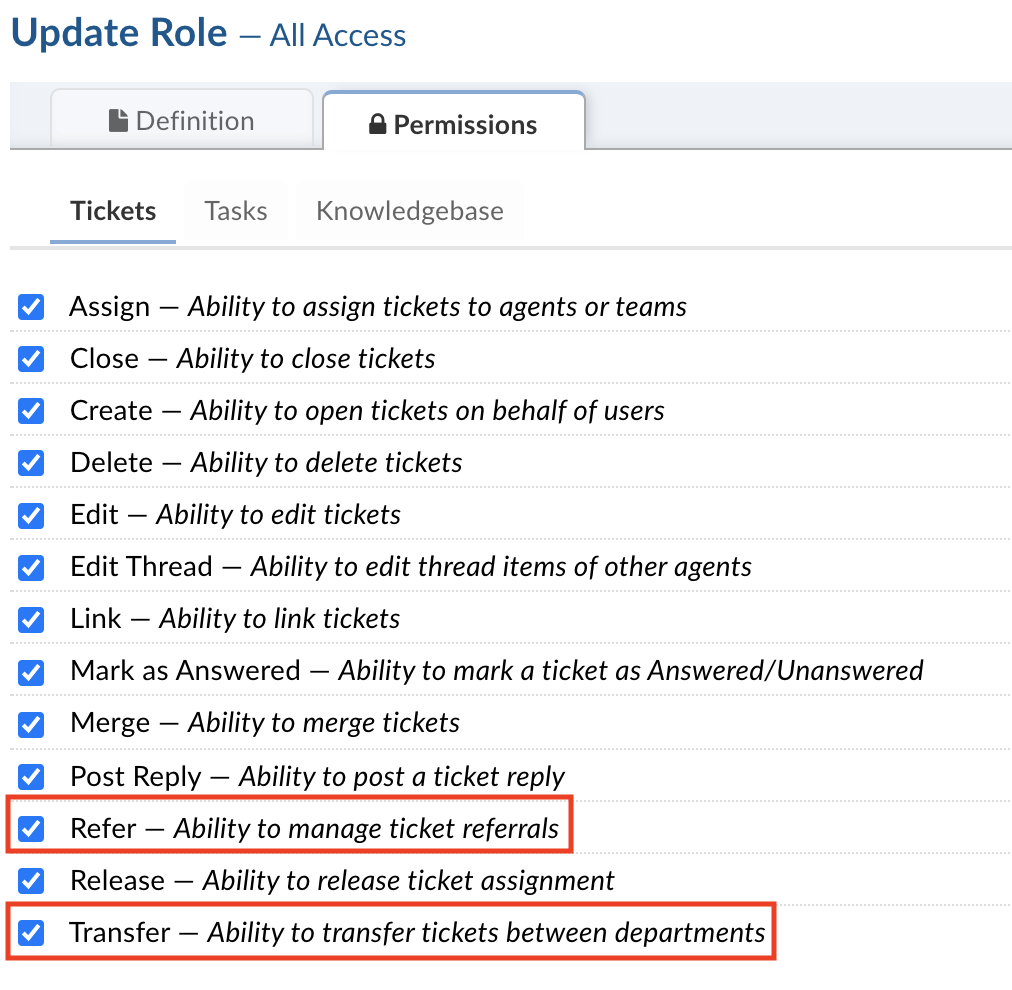Uncheck the Post Reply checkbox
This screenshot has width=1012, height=990.
(32, 776)
